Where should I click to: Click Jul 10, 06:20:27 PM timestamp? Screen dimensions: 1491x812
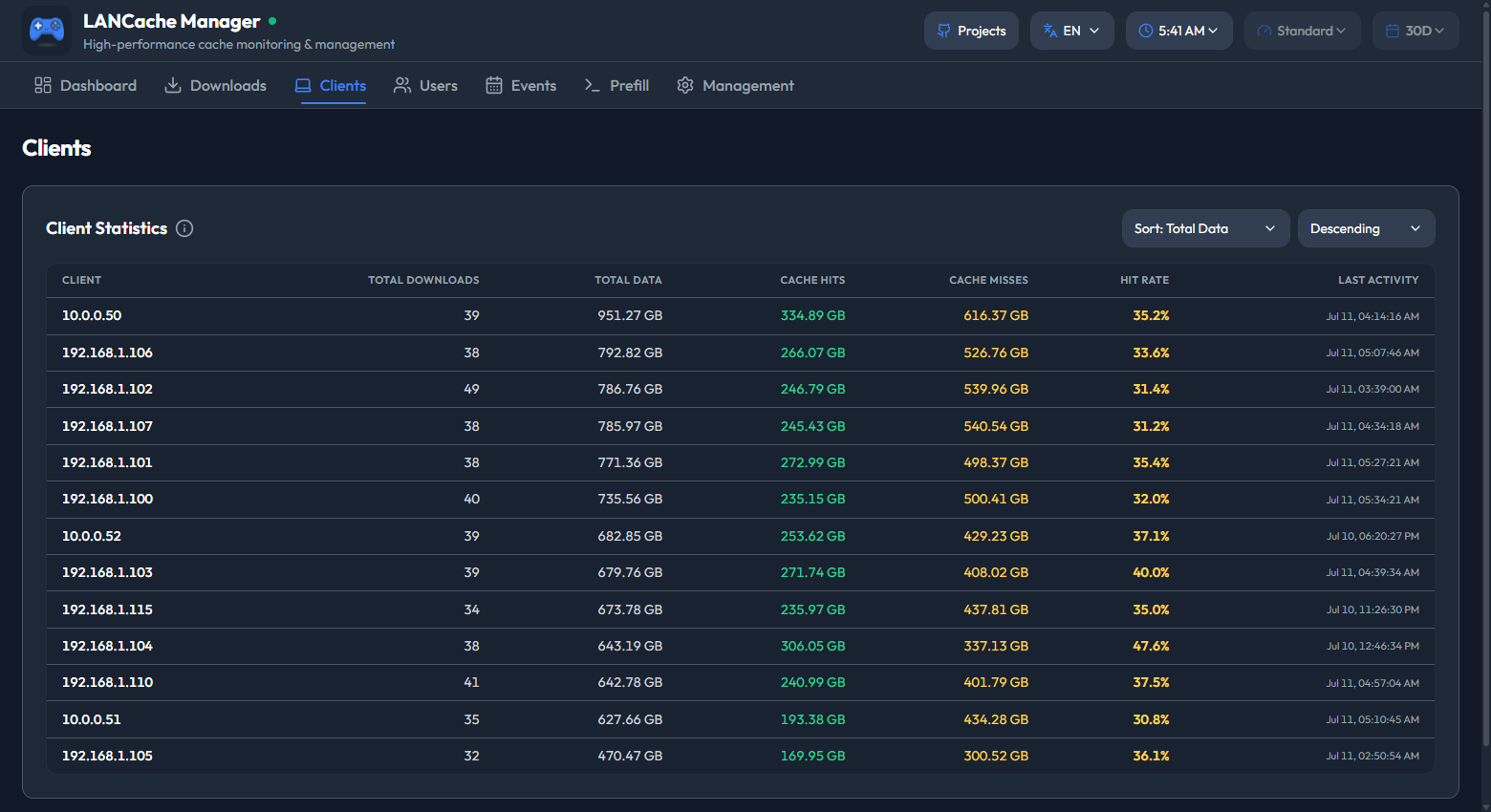coord(1372,536)
